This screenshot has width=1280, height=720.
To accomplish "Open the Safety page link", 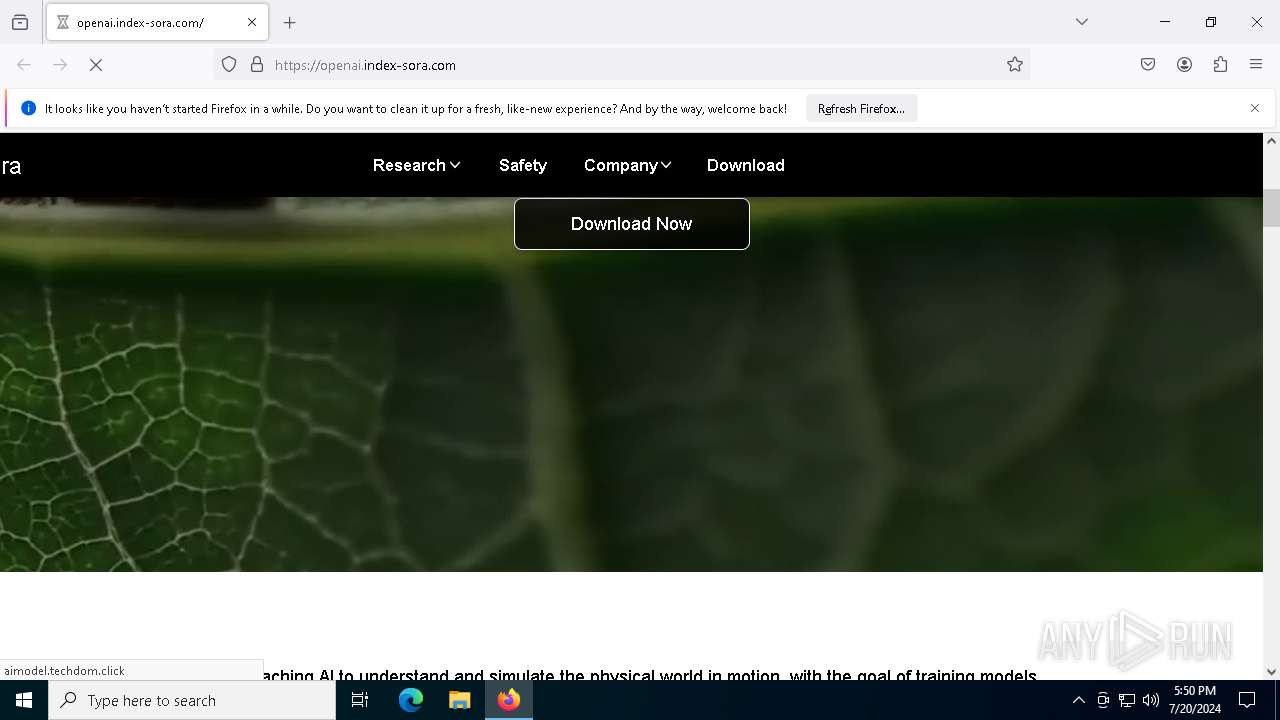I will (523, 165).
